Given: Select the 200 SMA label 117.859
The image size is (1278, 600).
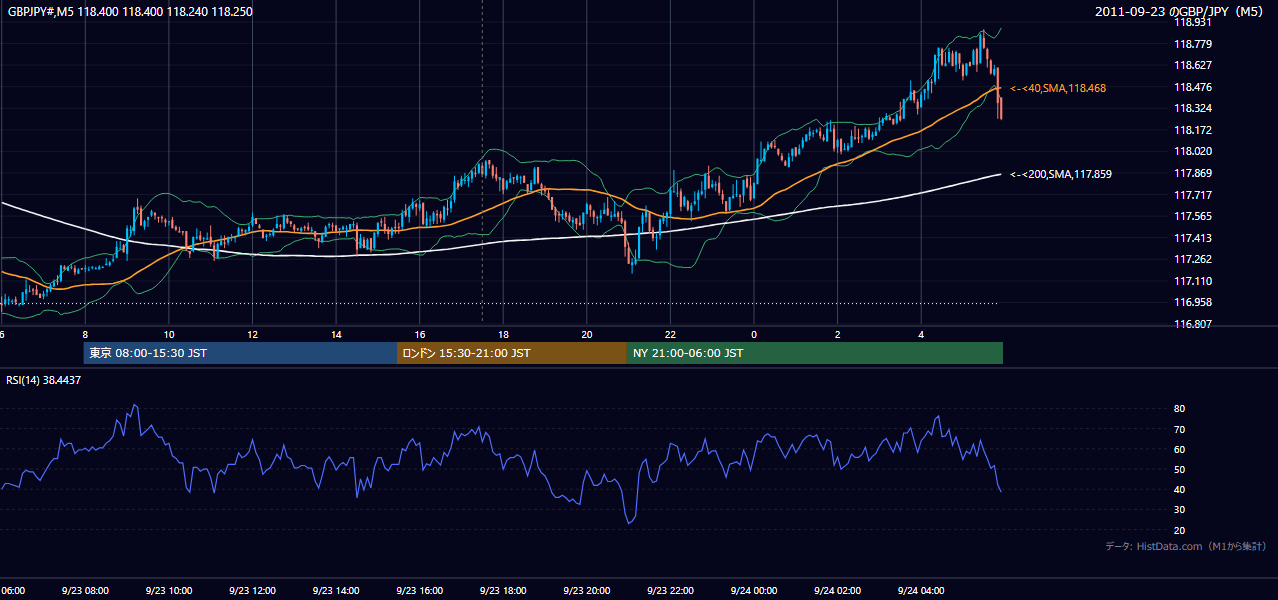Looking at the screenshot, I should 1061,174.
